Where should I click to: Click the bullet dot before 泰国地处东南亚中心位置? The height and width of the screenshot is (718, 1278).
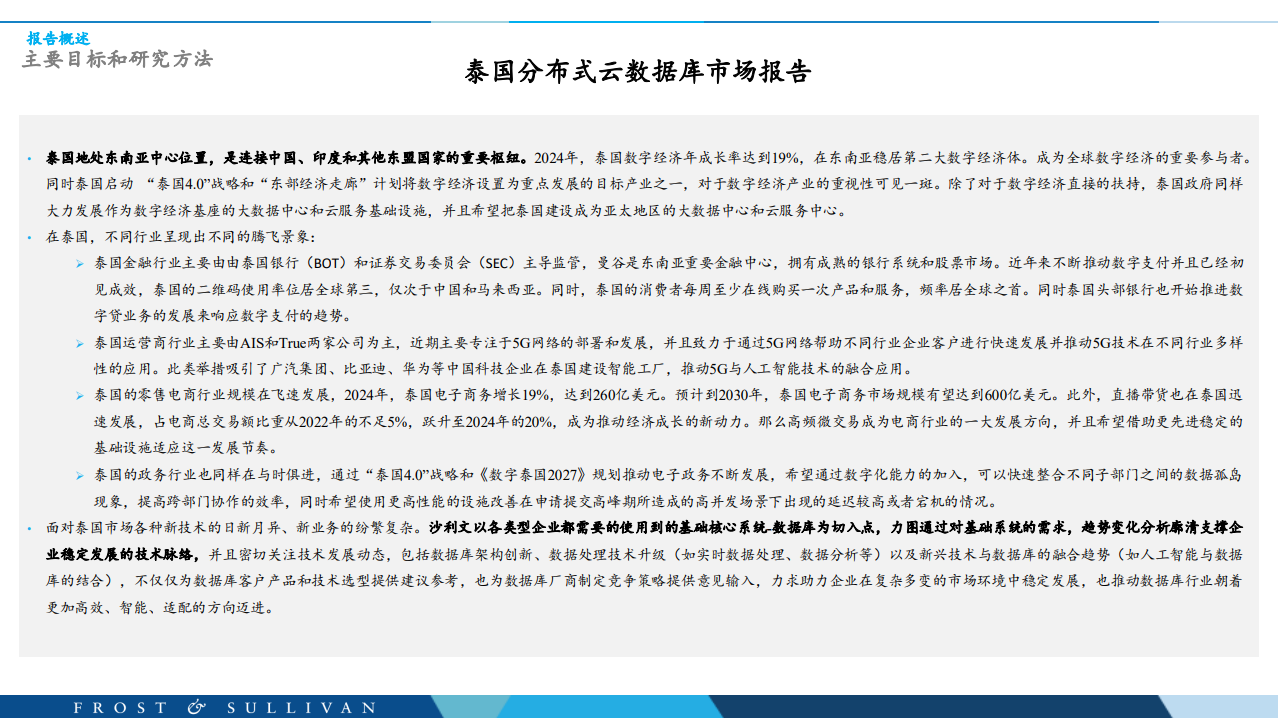(x=30, y=157)
